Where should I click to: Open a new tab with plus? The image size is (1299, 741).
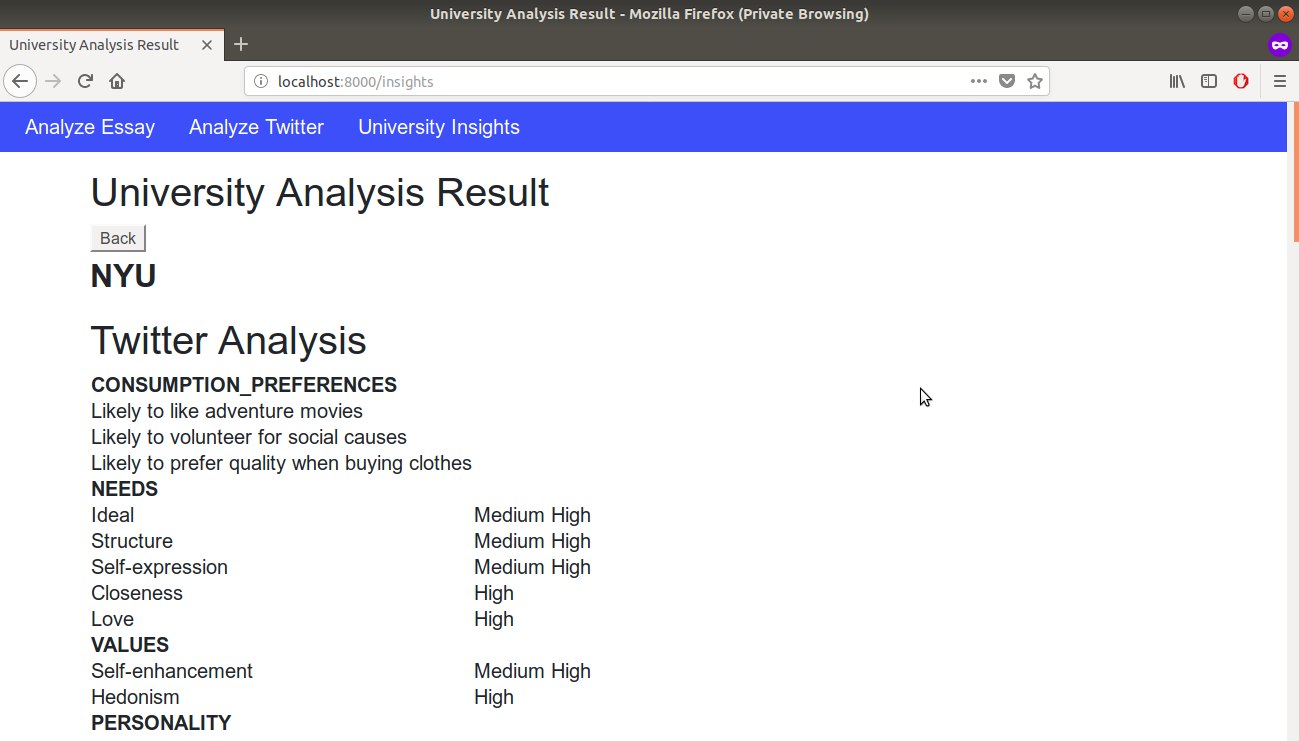(x=241, y=44)
